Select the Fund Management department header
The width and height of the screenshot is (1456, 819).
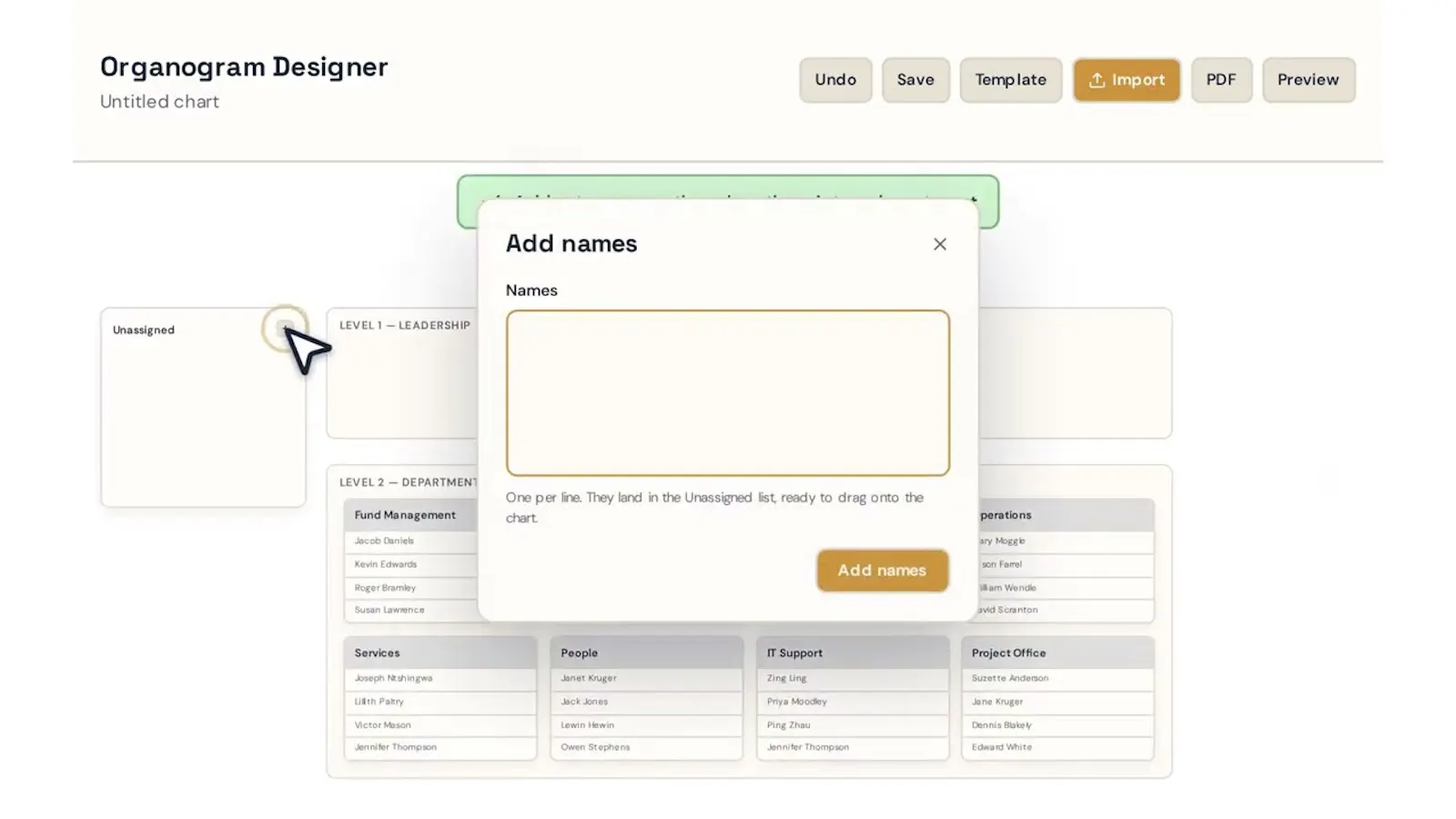pyautogui.click(x=411, y=515)
